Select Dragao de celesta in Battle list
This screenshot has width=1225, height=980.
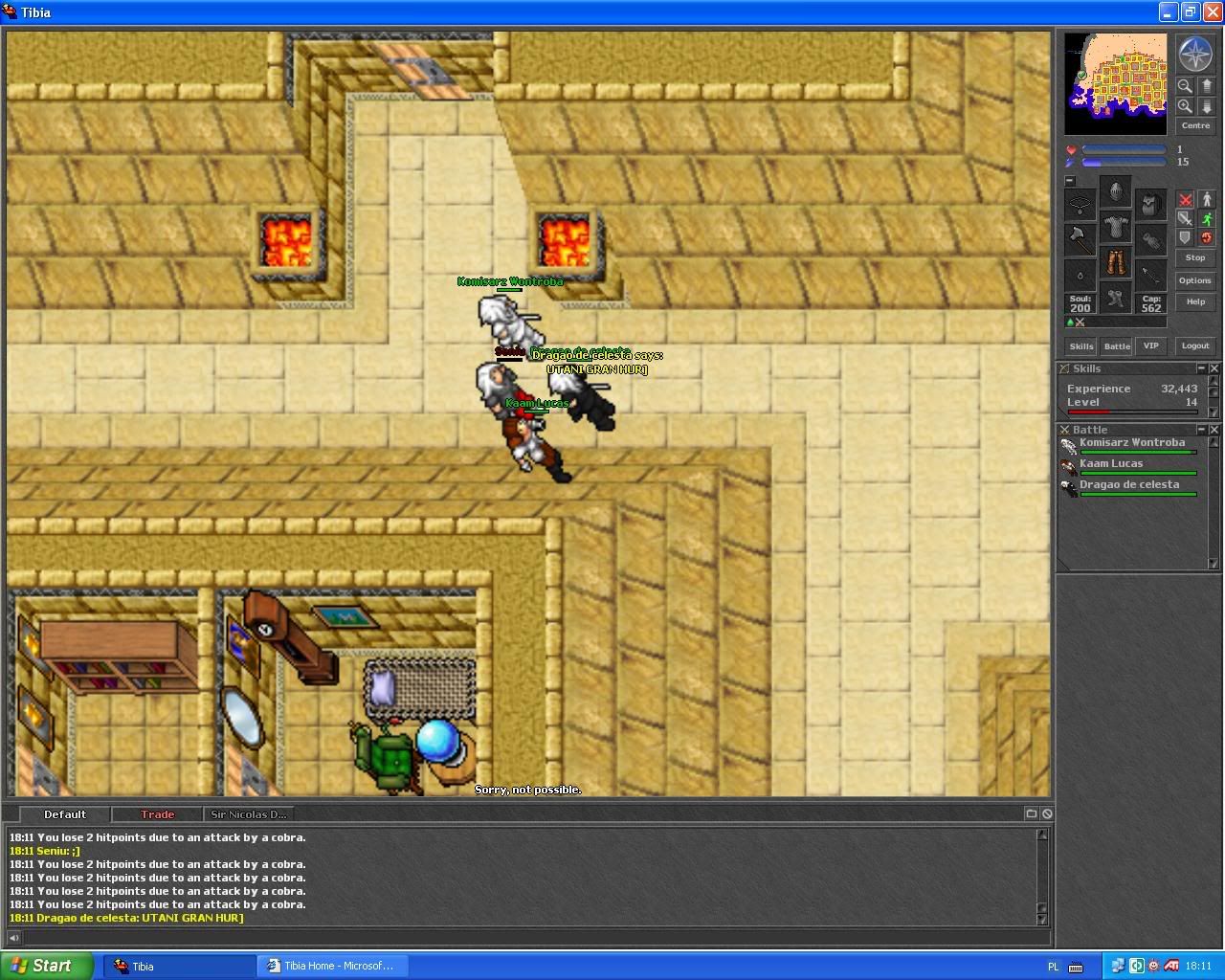[x=1128, y=488]
